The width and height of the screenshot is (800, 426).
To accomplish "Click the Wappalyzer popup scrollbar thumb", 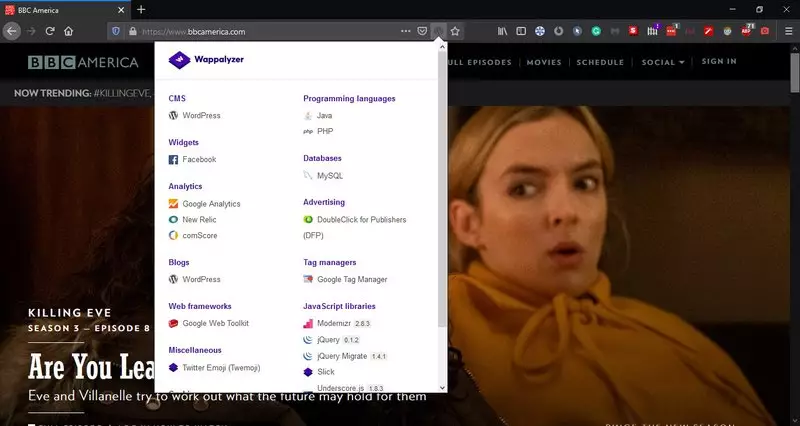I will click(x=442, y=189).
